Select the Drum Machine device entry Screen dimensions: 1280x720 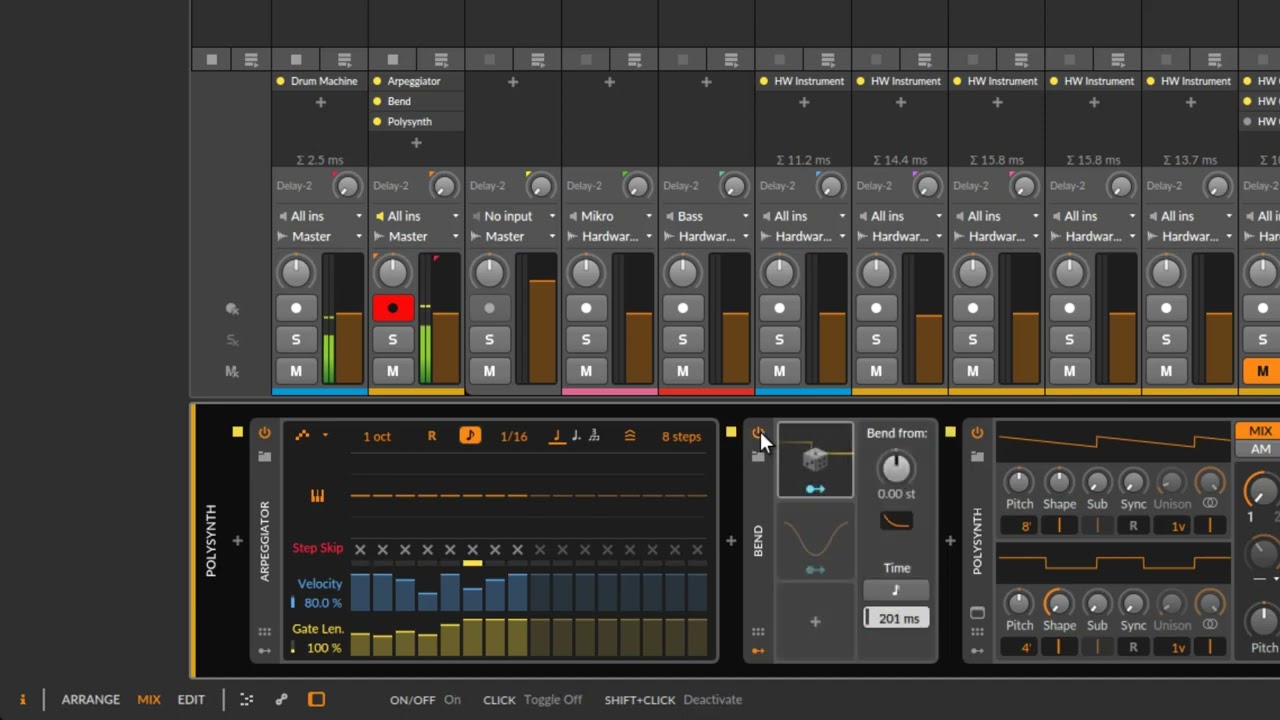(x=320, y=81)
